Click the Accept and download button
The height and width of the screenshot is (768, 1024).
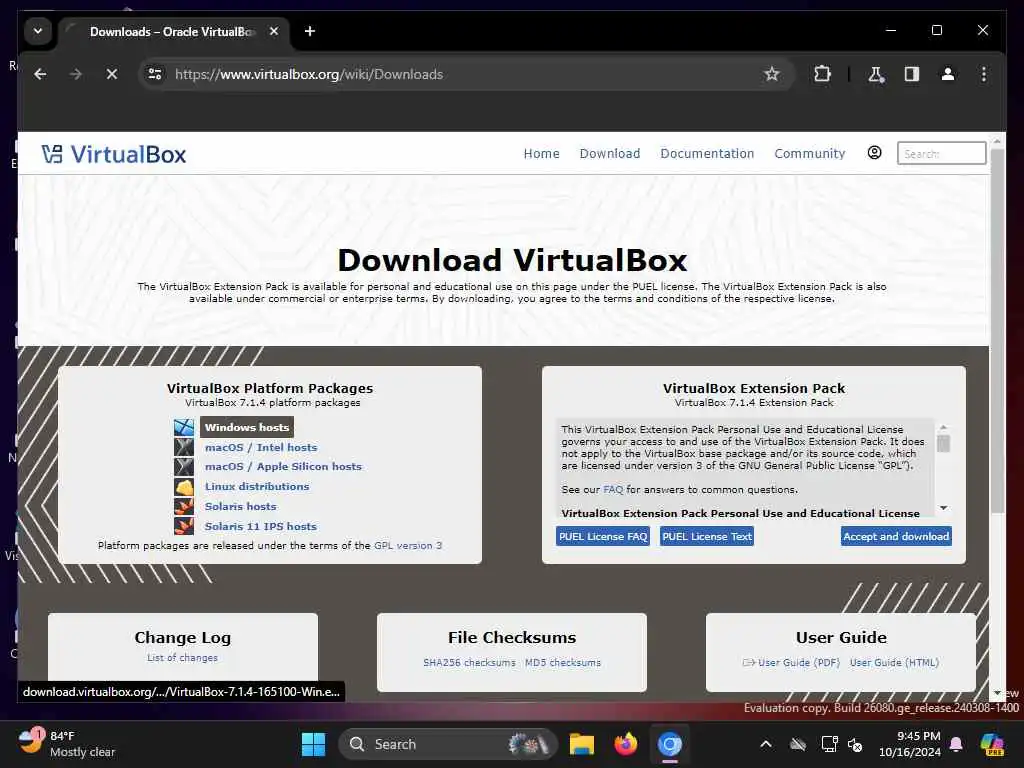point(895,536)
